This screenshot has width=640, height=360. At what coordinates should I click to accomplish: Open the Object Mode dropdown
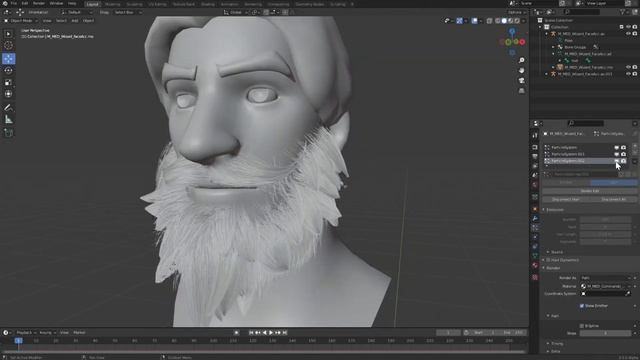click(x=20, y=20)
